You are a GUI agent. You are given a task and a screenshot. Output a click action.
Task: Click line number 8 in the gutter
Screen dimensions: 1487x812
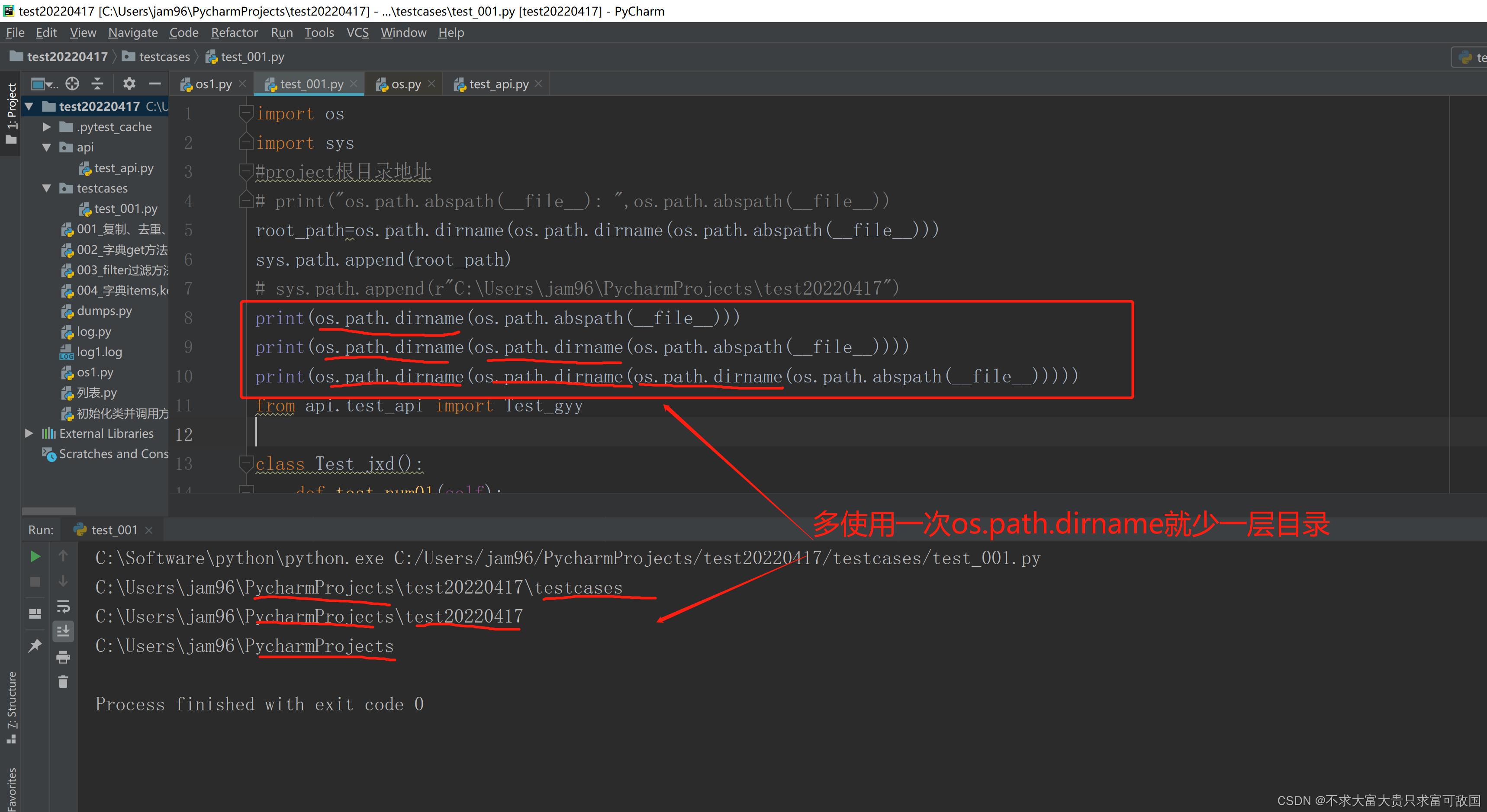(x=188, y=318)
